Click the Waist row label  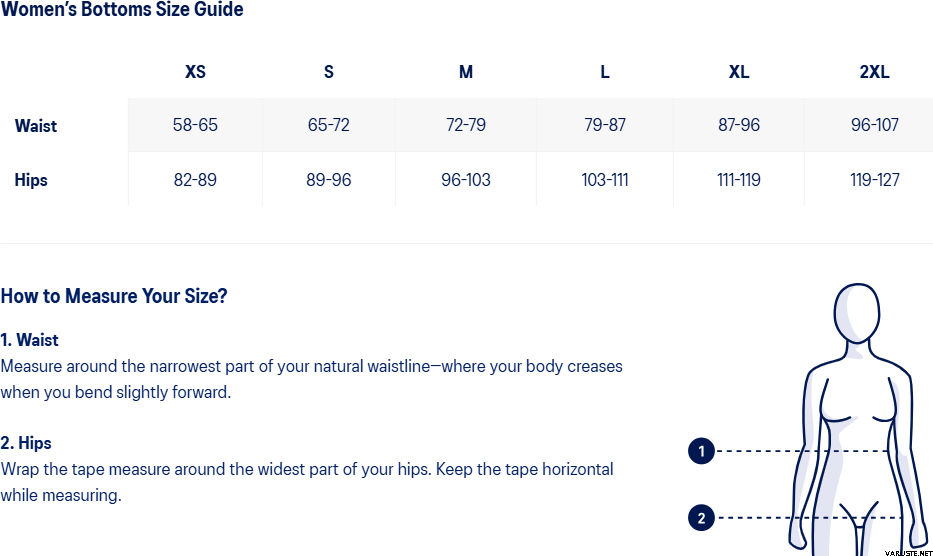pos(36,126)
